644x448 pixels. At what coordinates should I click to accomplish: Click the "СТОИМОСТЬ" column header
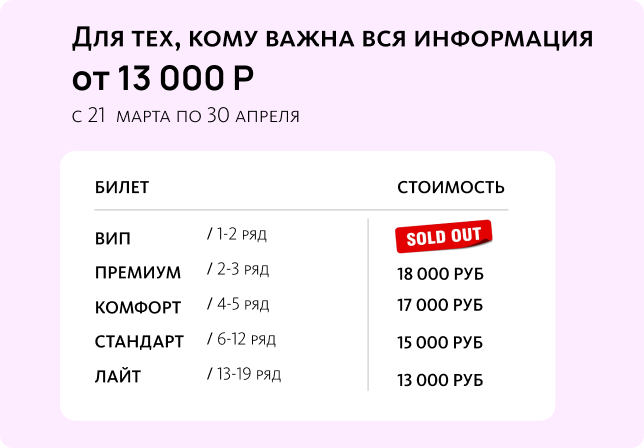point(451,187)
